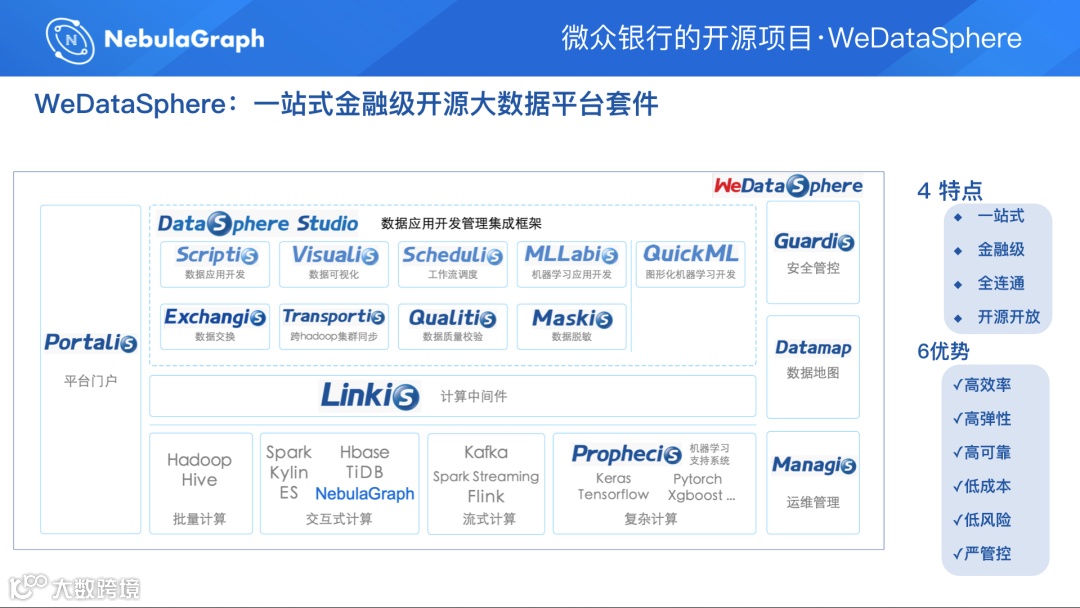Click the 流式计算 label
Viewport: 1080px width, 608px height.
pos(489,518)
